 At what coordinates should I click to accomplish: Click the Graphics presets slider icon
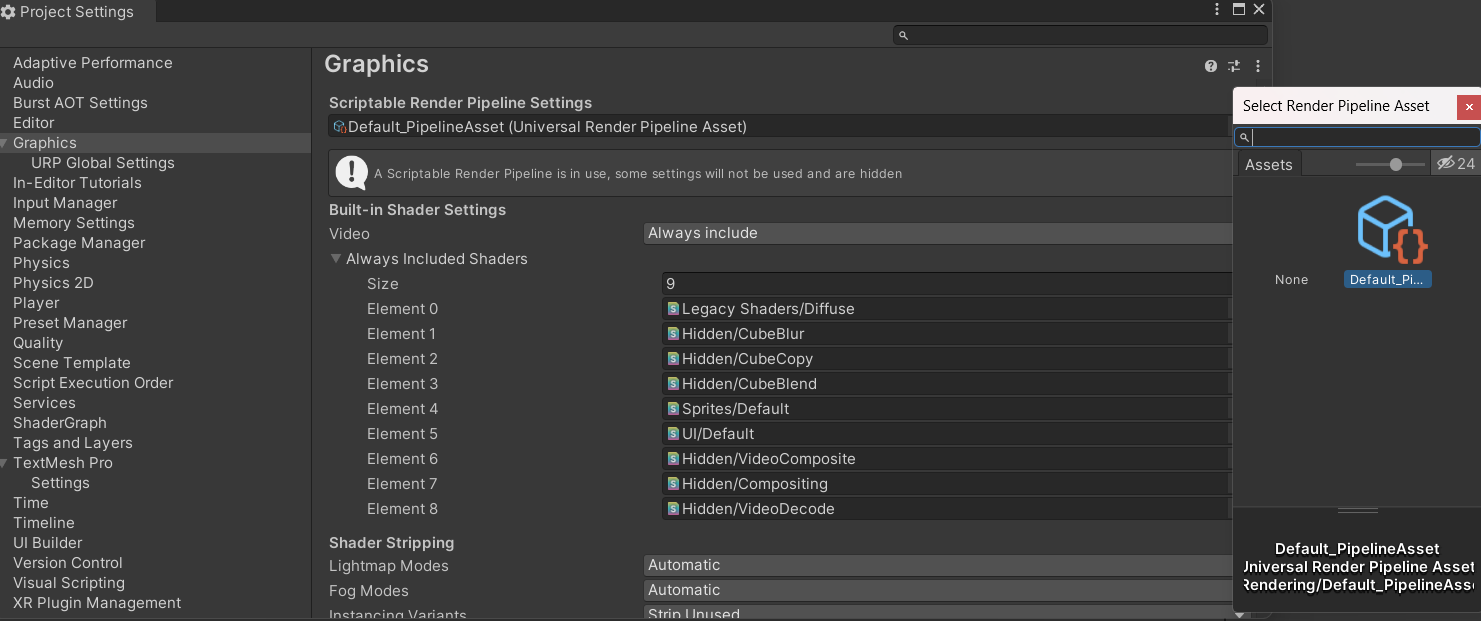[1234, 66]
